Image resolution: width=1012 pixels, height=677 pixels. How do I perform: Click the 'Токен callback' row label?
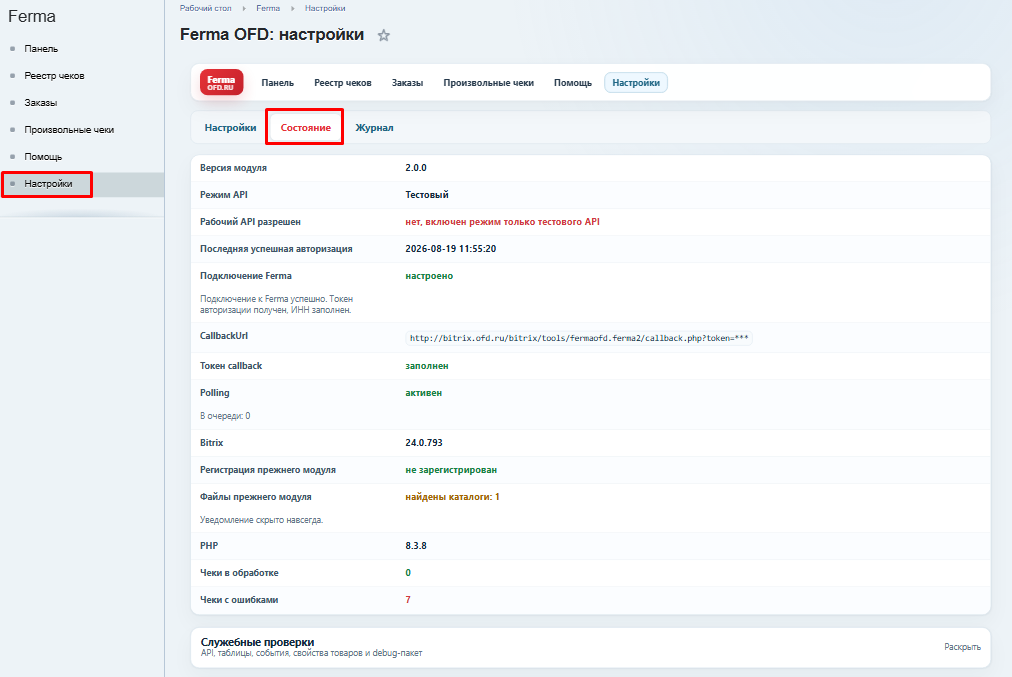click(x=231, y=366)
